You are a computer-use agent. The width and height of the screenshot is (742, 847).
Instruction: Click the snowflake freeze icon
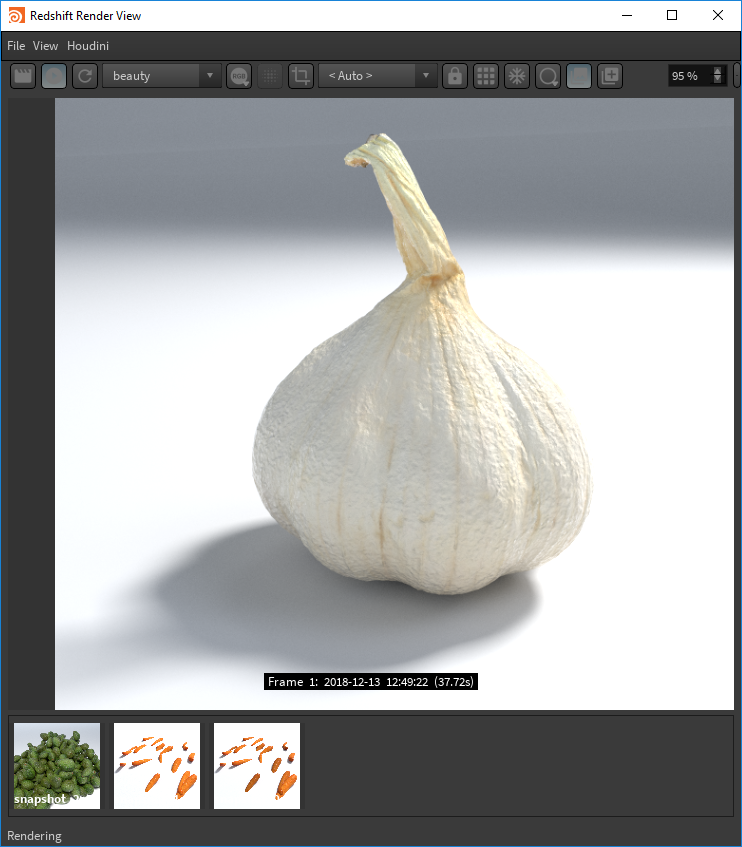click(517, 76)
